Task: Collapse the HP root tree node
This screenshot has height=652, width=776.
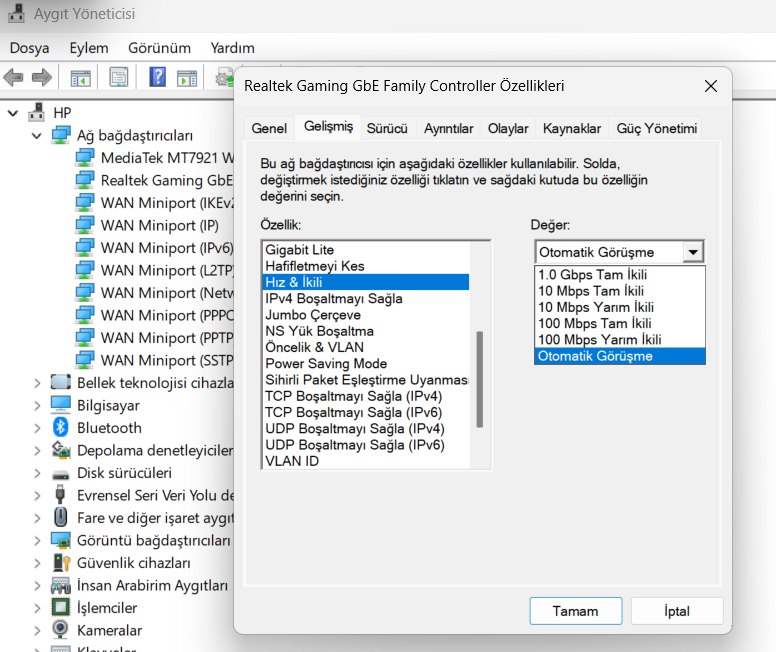Action: (13, 113)
